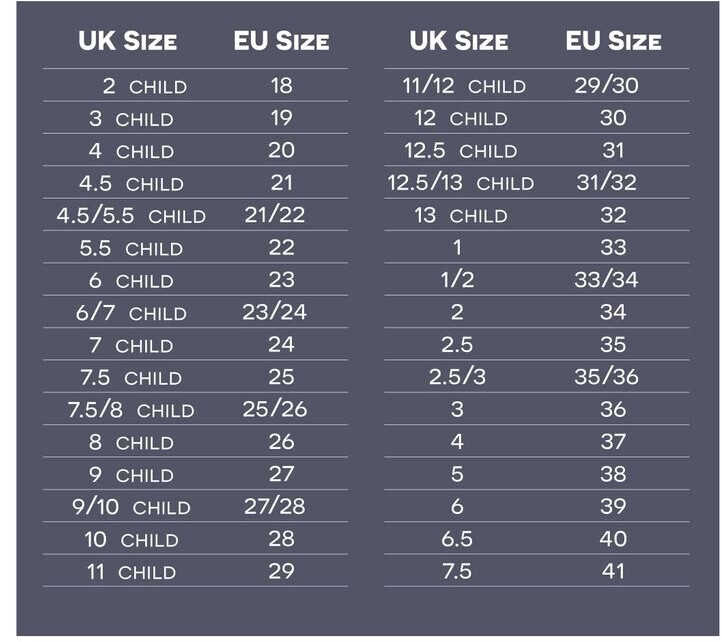
Task: Click the EU size 35/36 value
Action: click(x=606, y=377)
